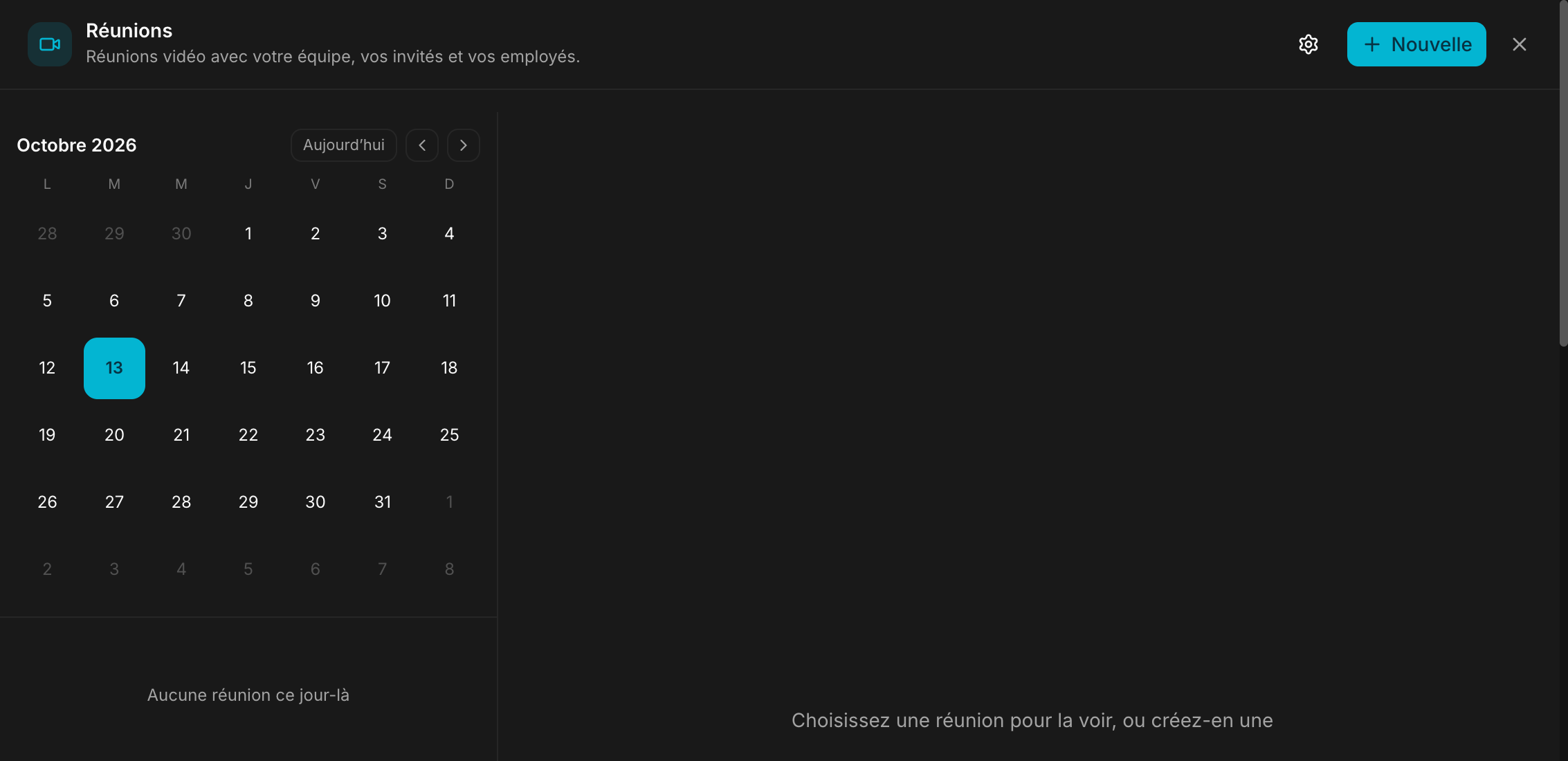Viewport: 1568px width, 761px height.
Task: Click the Octobre 2026 month heading
Action: pos(77,145)
